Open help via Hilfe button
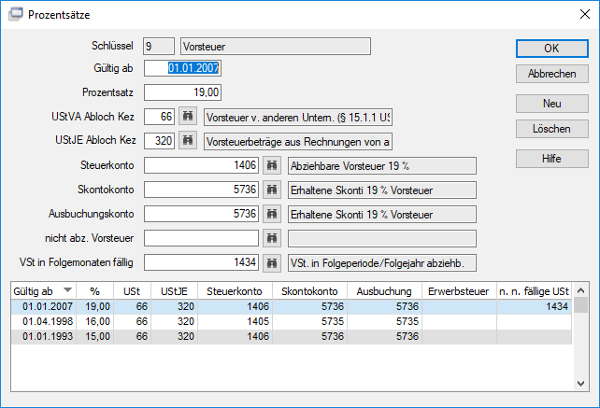The width and height of the screenshot is (600, 408). coord(552,158)
